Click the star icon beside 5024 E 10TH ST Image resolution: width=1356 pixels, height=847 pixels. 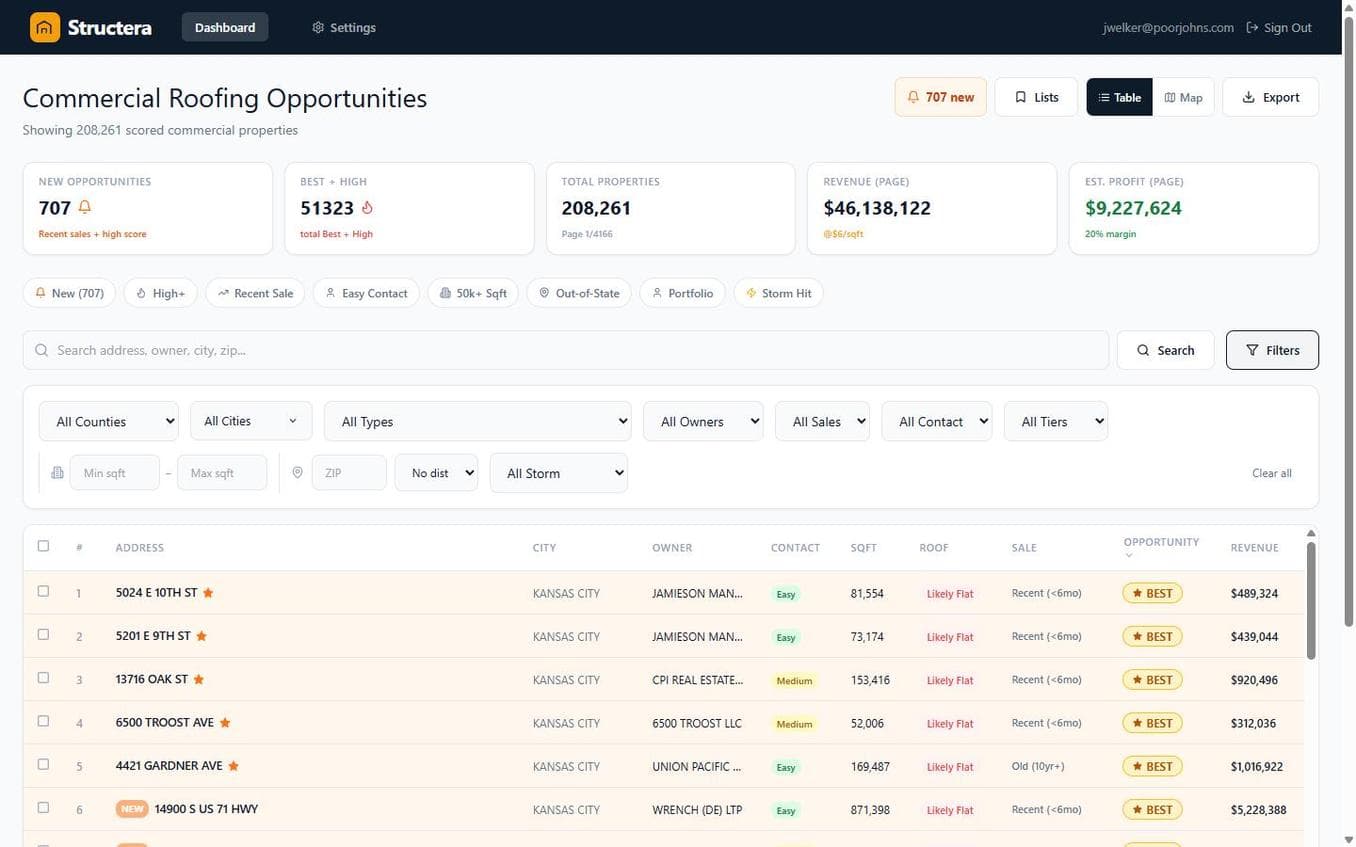pyautogui.click(x=208, y=593)
